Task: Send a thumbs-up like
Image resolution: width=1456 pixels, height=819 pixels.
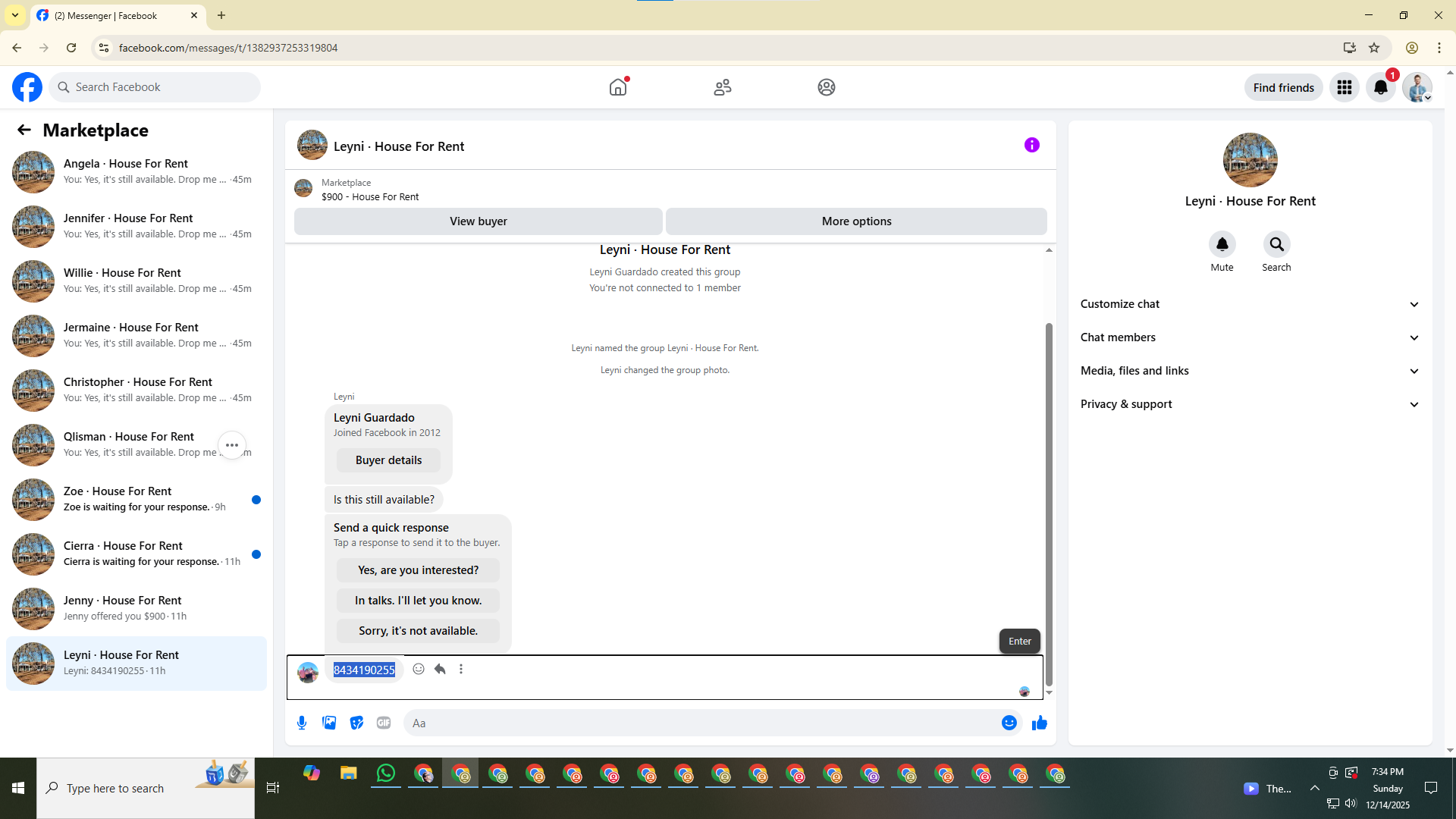Action: coord(1039,723)
